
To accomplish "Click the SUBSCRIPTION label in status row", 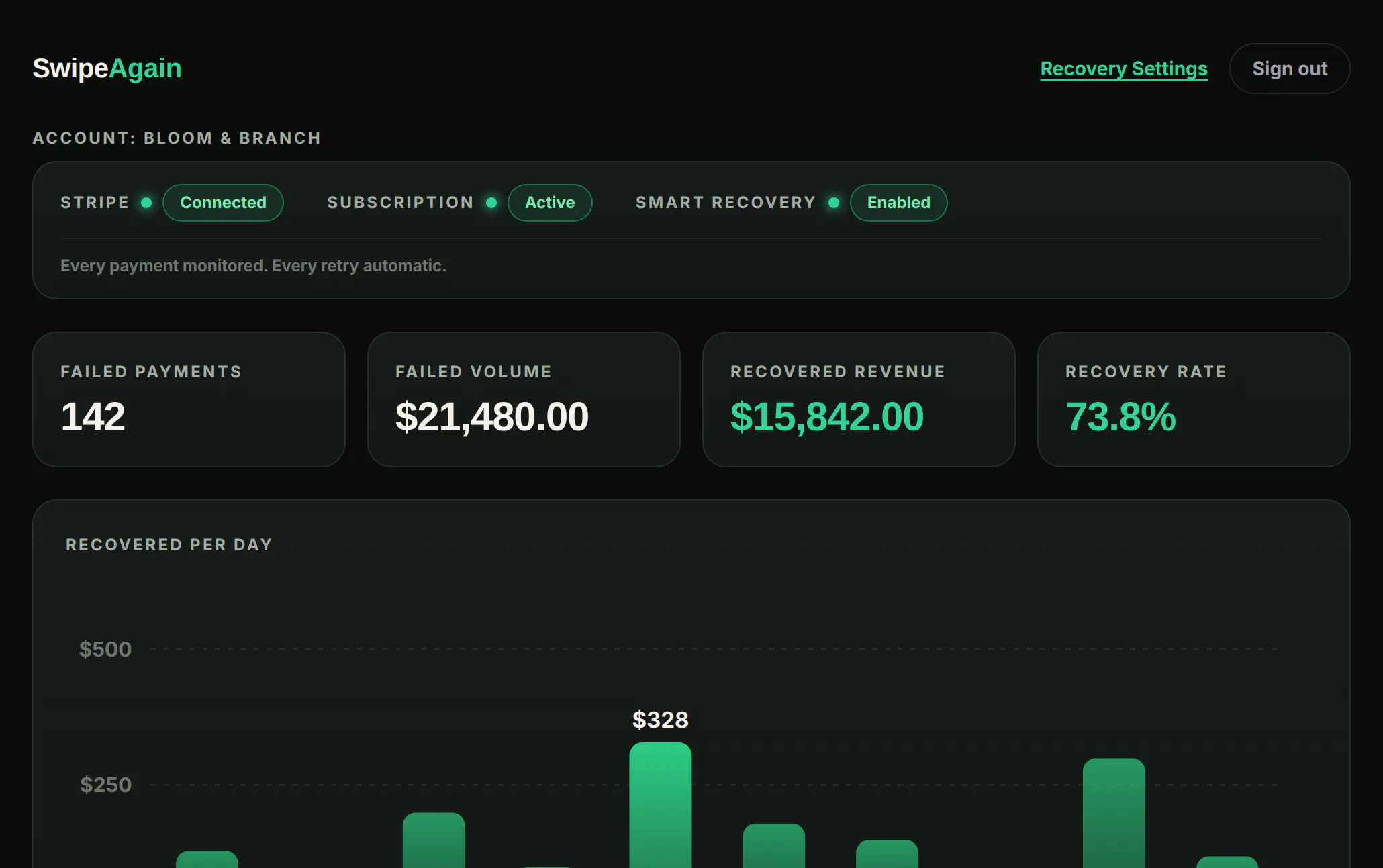I will (400, 203).
